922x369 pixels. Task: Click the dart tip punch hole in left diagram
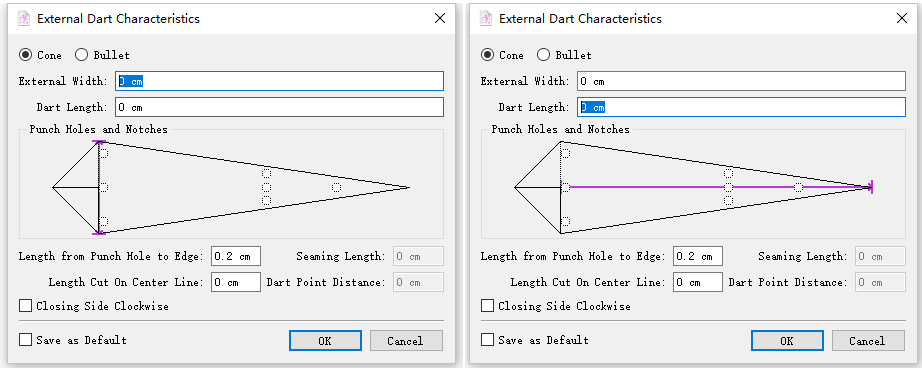coord(336,187)
